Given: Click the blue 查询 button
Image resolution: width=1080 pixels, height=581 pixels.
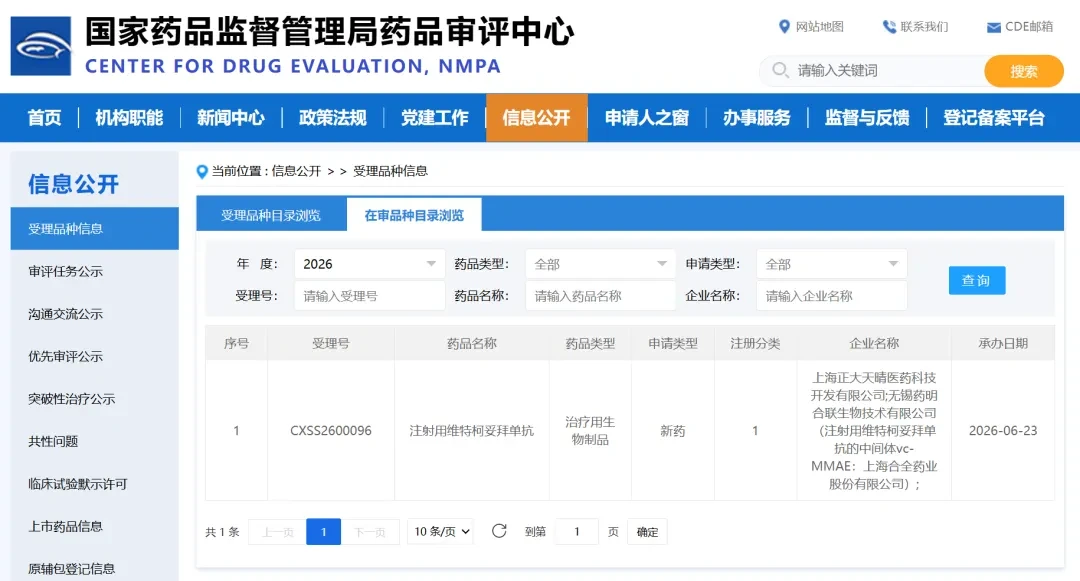Looking at the screenshot, I should point(977,280).
